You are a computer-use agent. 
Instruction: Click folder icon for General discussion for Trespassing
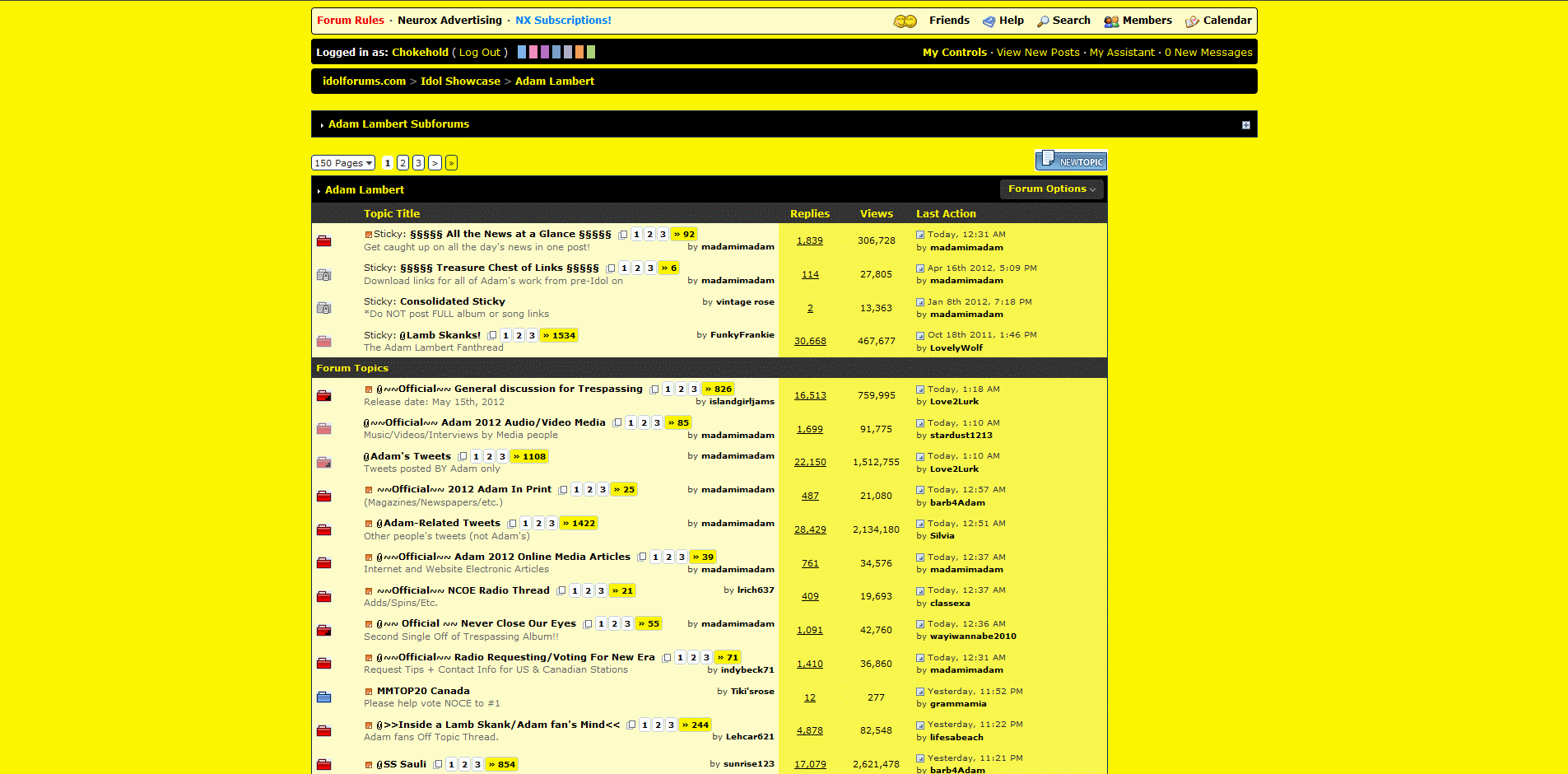(x=324, y=395)
